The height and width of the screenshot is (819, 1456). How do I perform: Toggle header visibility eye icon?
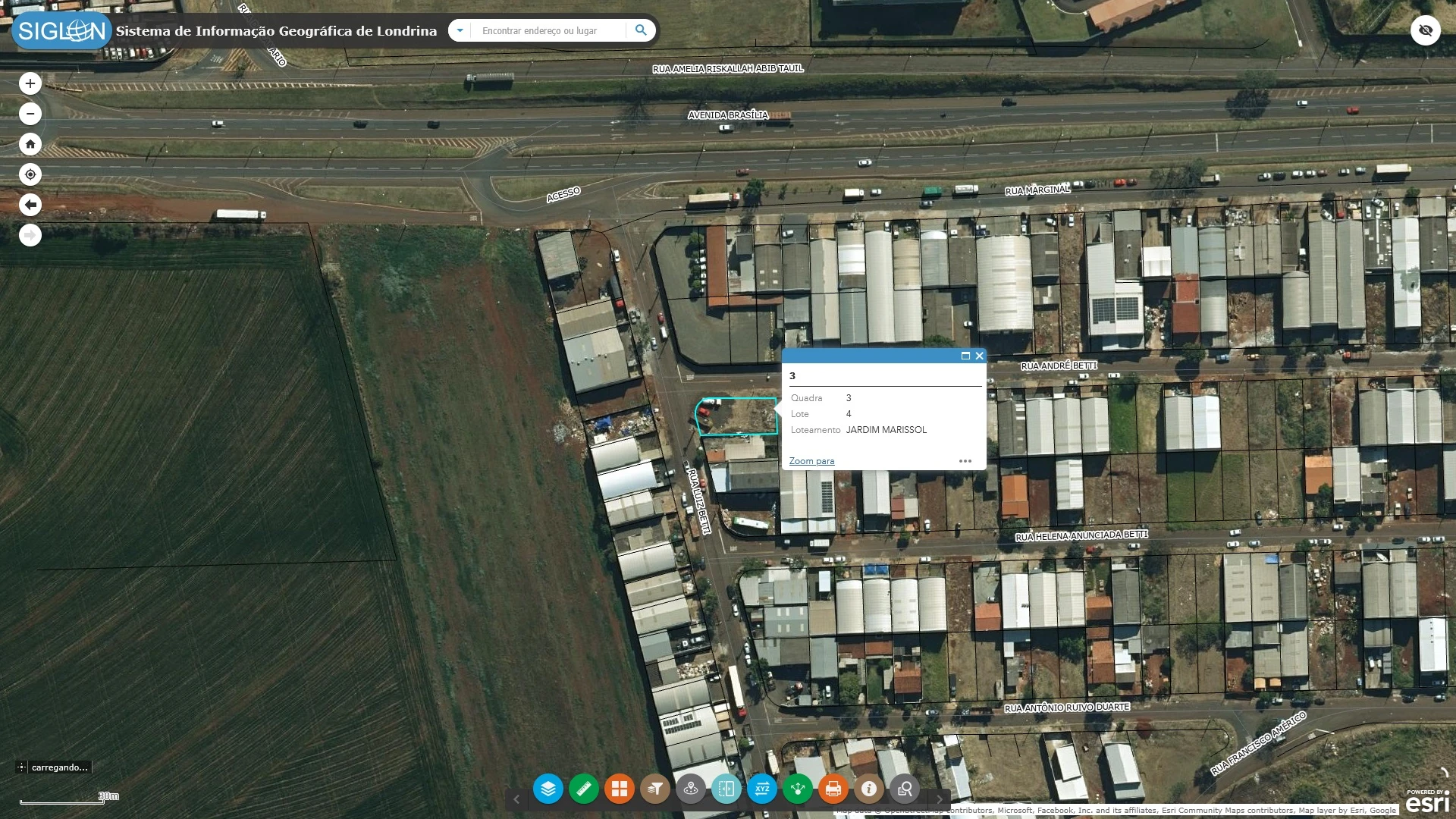1426,30
